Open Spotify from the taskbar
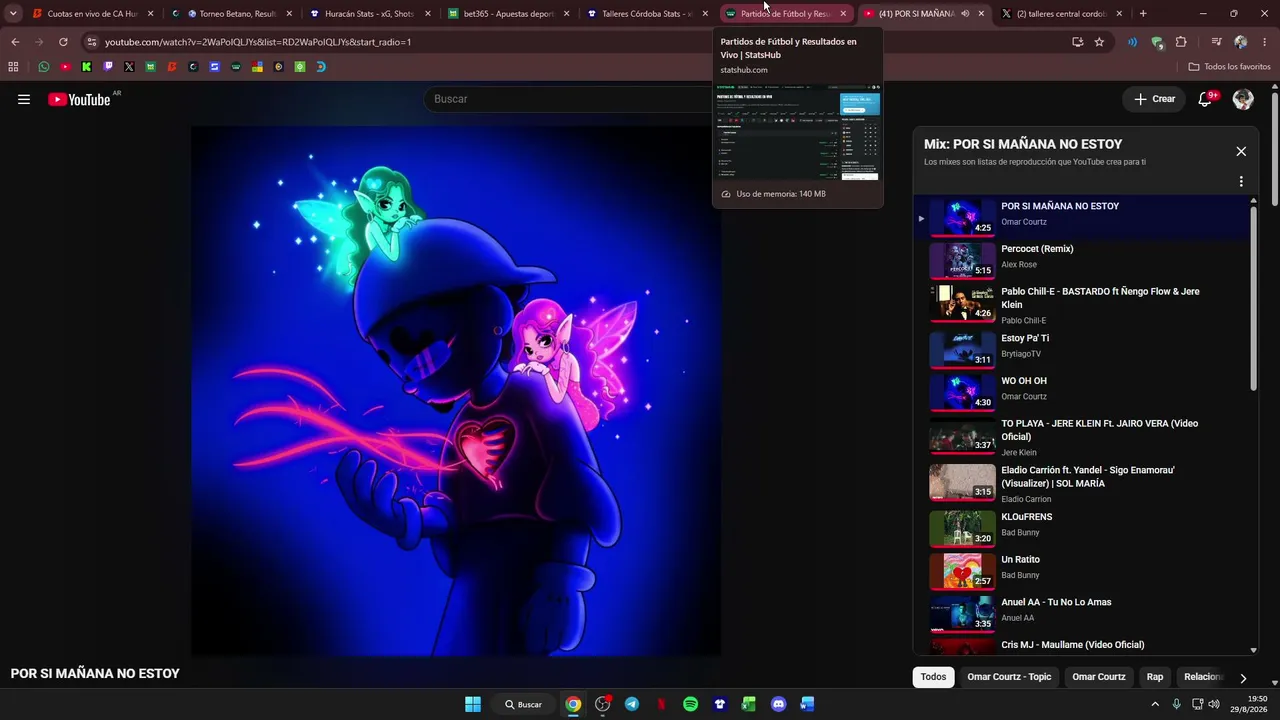The image size is (1280, 720). [690, 704]
